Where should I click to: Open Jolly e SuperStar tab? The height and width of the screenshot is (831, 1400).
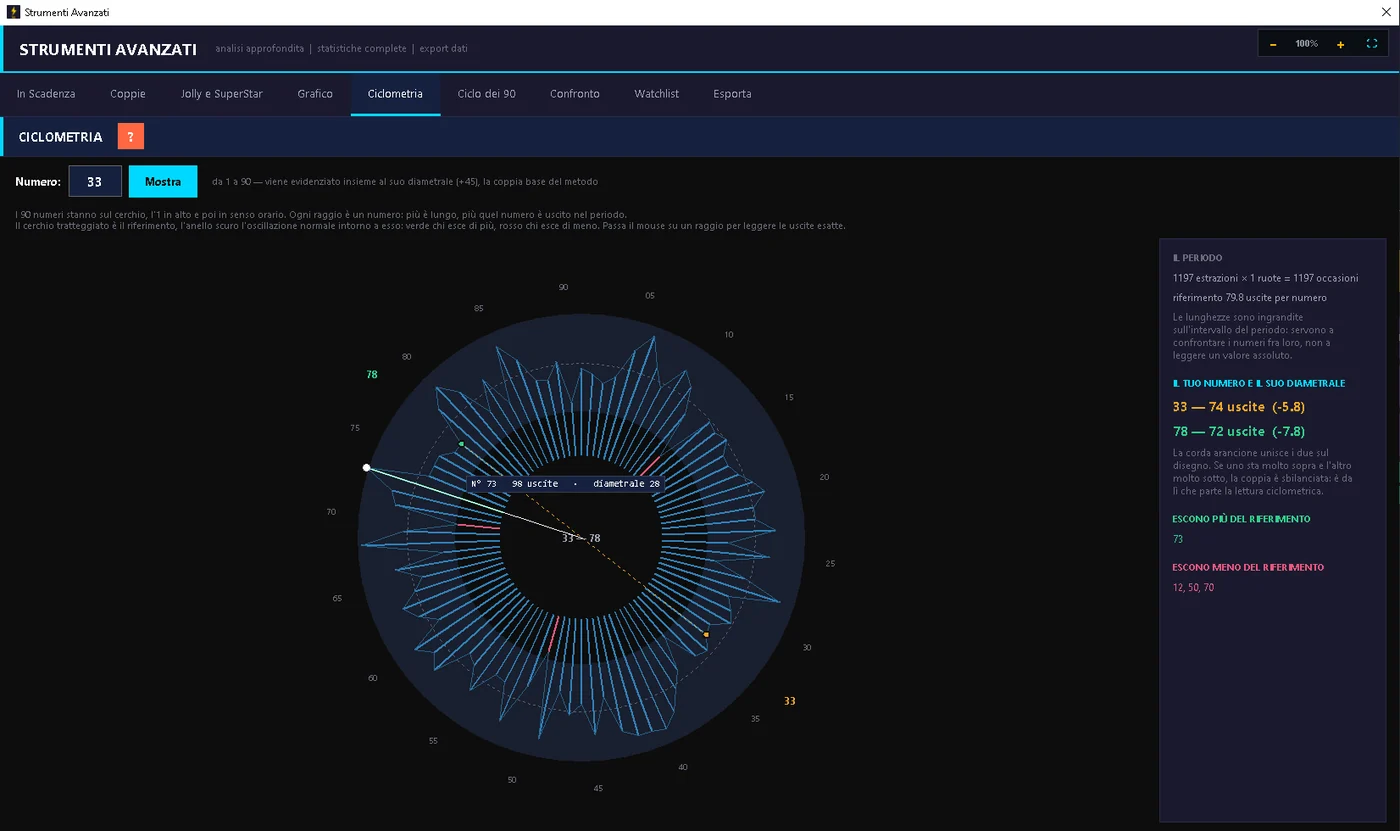point(222,94)
